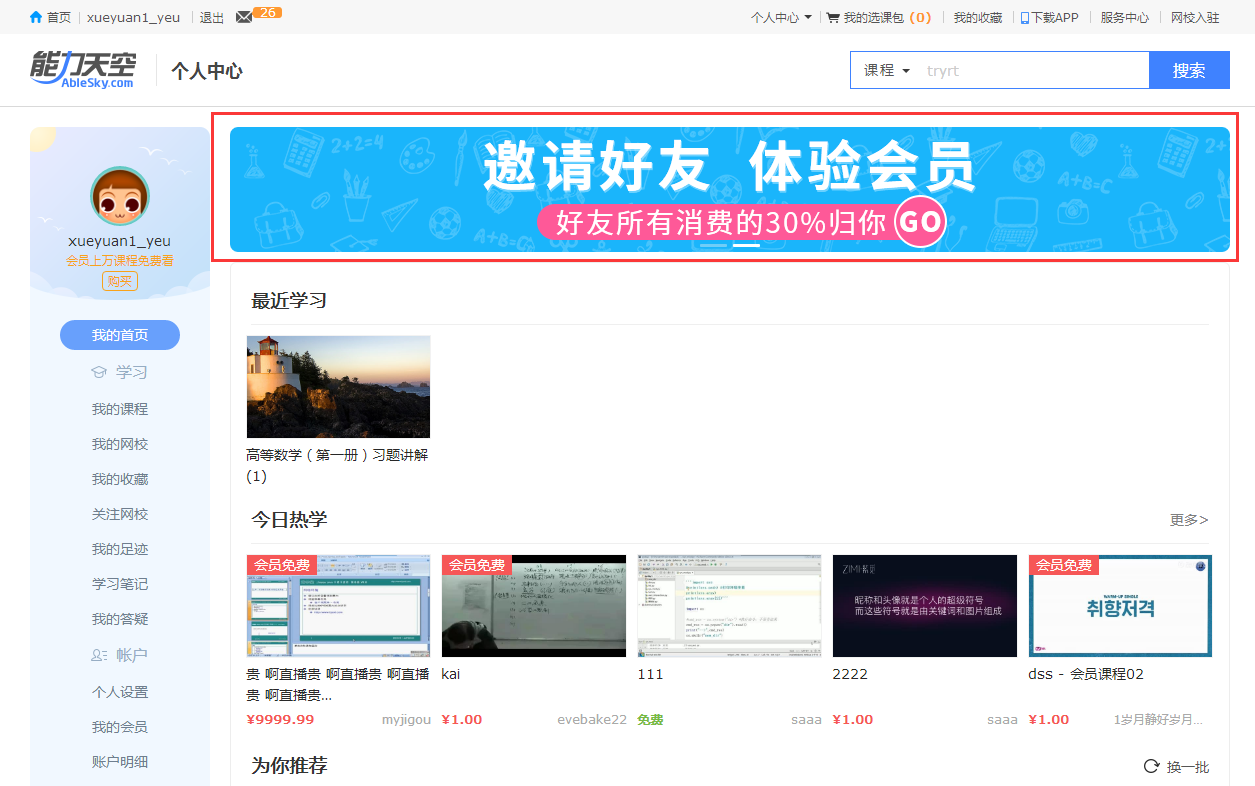The width and height of the screenshot is (1255, 786).
Task: Go to 服务中心 link
Action: click(x=1124, y=17)
